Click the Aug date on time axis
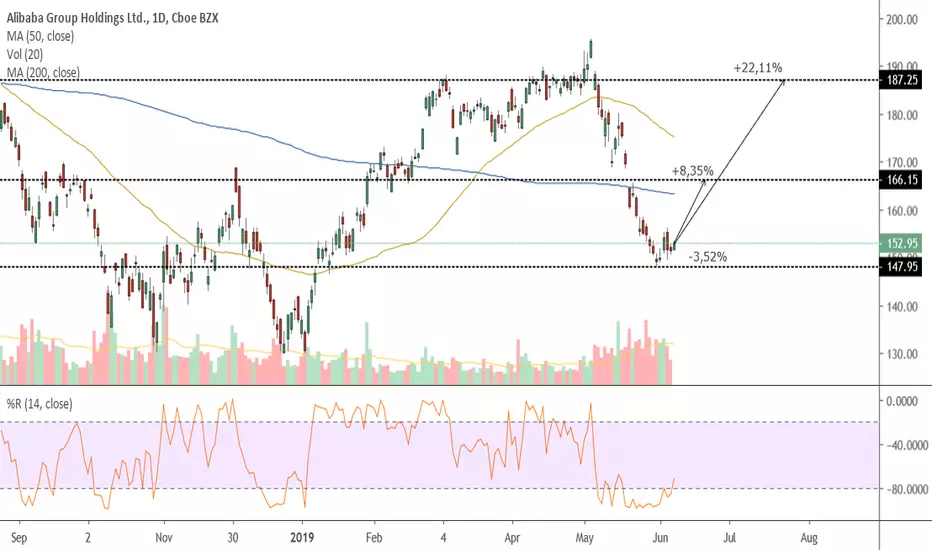 point(808,538)
